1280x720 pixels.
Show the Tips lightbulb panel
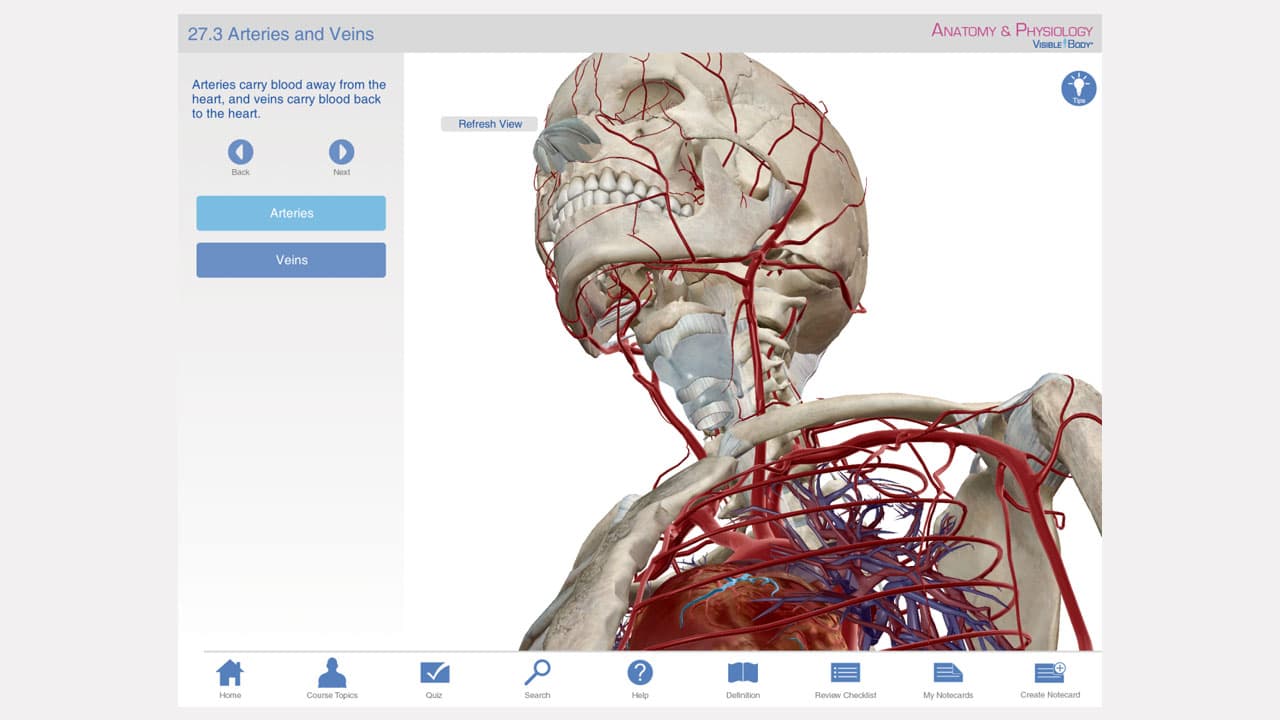[1077, 88]
